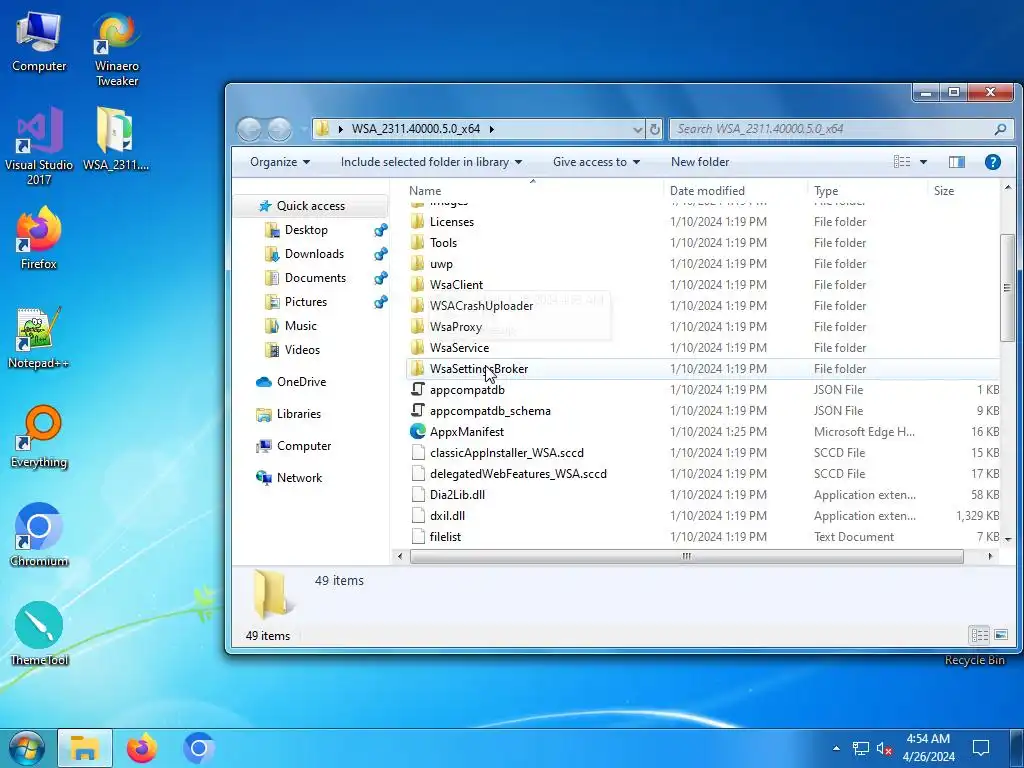Open Desktop in the navigation pane
This screenshot has height=768, width=1024.
(x=306, y=230)
